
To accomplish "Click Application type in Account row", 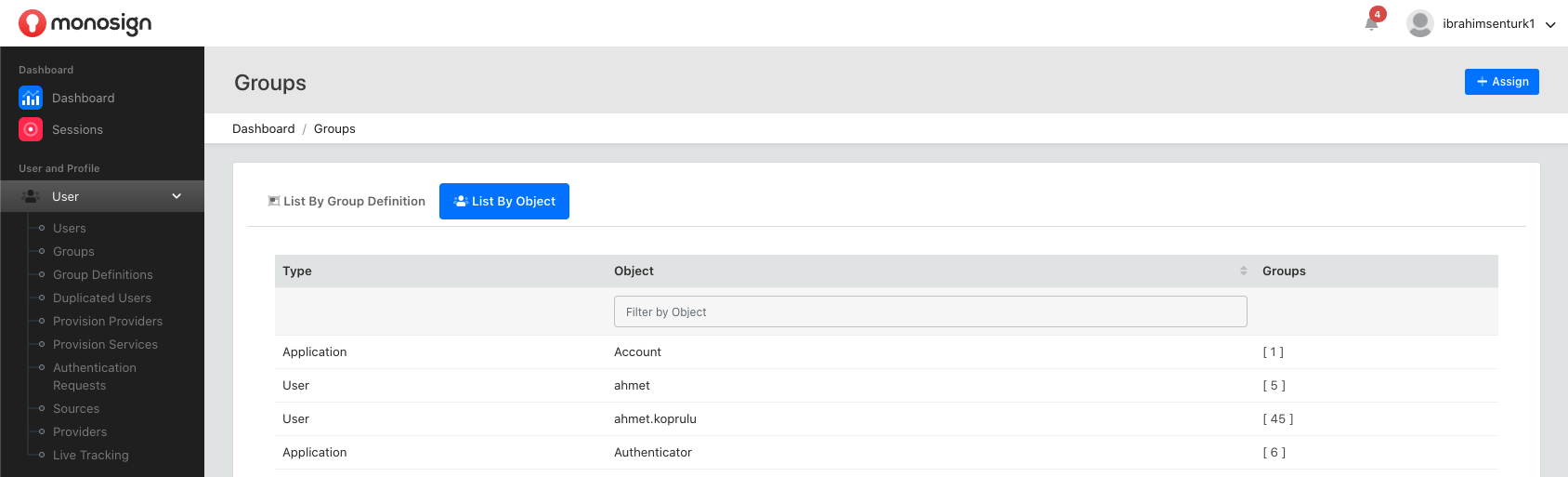I will 315,351.
